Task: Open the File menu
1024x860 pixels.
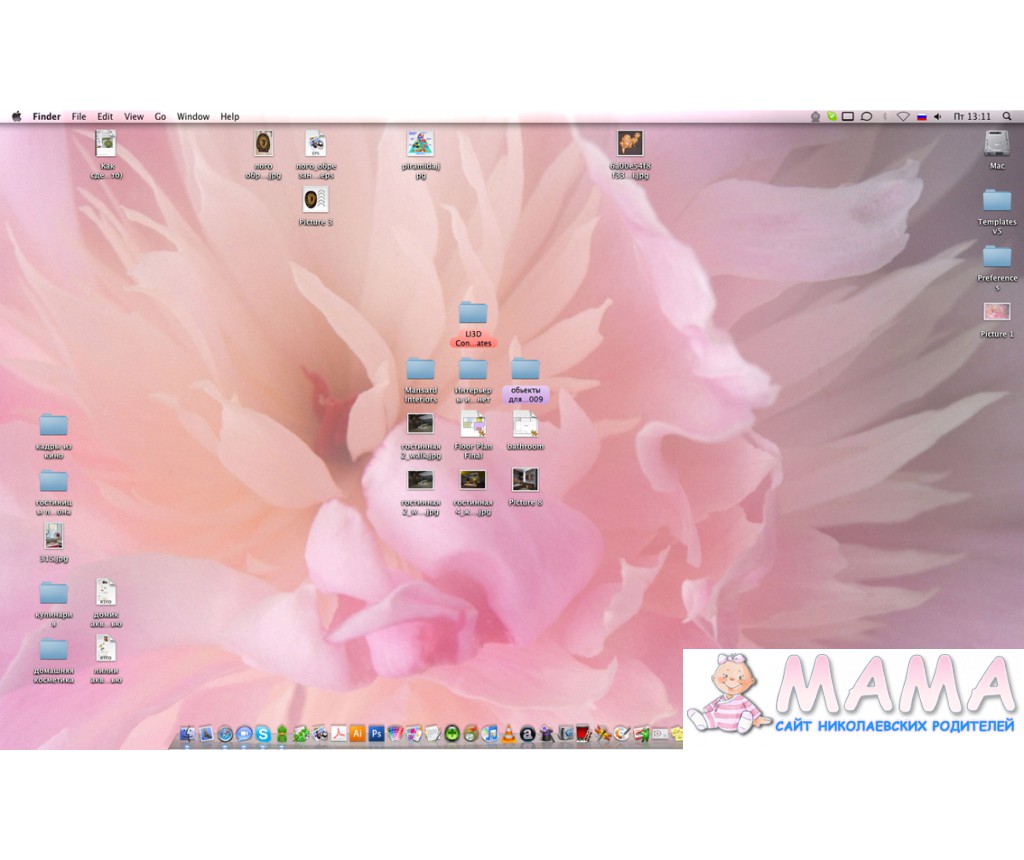Action: click(79, 117)
